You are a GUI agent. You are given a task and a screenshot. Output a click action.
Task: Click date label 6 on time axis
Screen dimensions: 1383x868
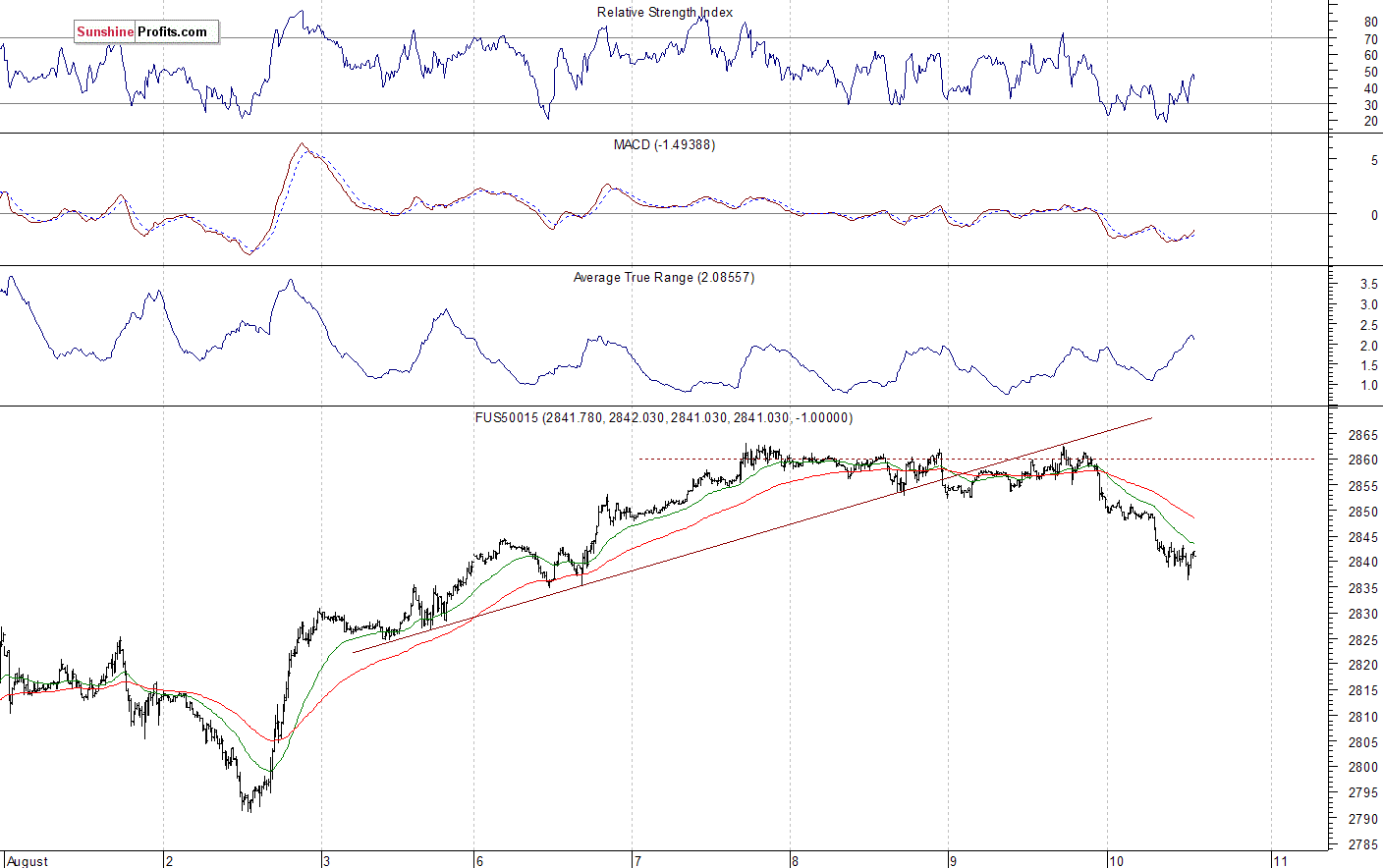[x=479, y=861]
